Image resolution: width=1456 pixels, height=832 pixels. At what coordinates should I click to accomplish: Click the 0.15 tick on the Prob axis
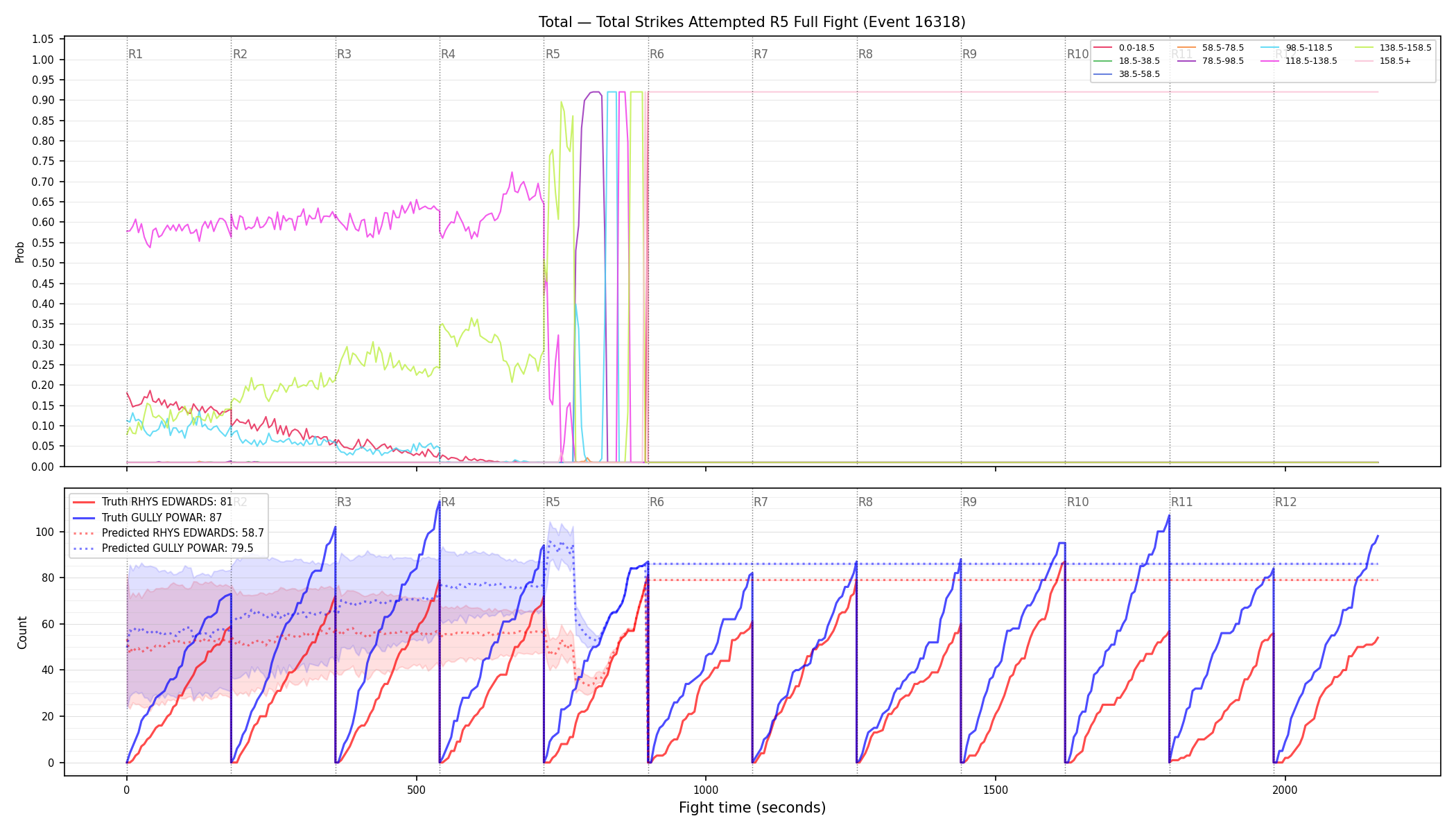(x=43, y=406)
